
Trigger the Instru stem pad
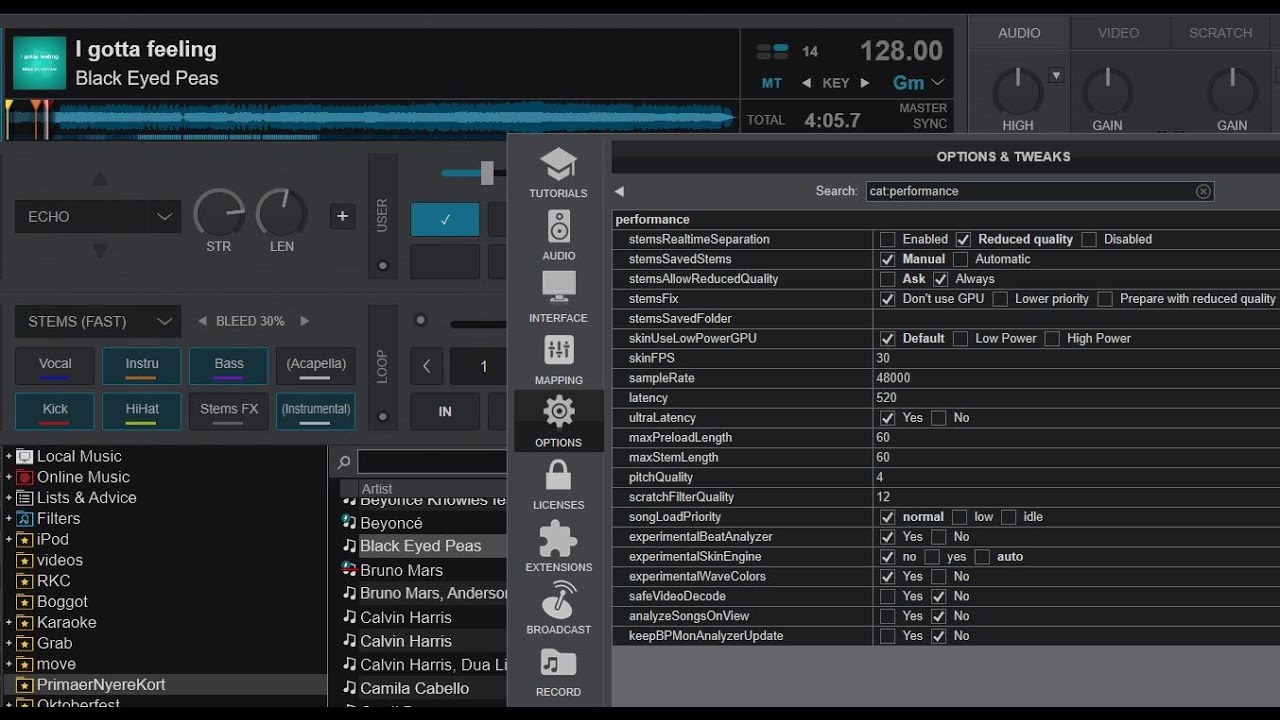click(142, 365)
